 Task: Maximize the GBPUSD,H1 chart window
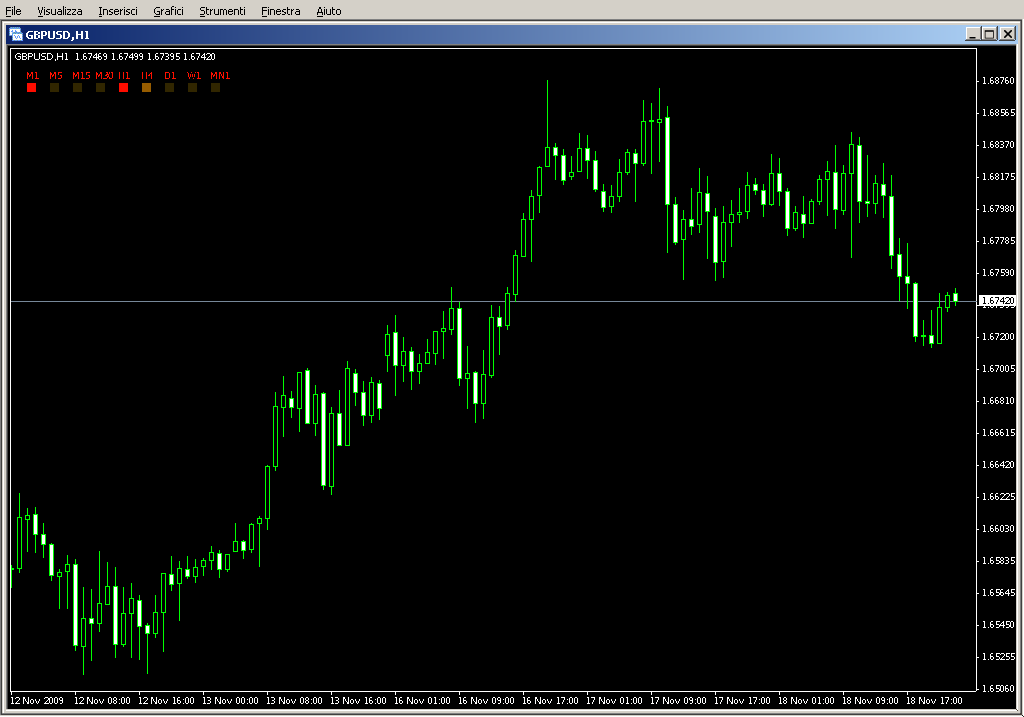pos(989,34)
